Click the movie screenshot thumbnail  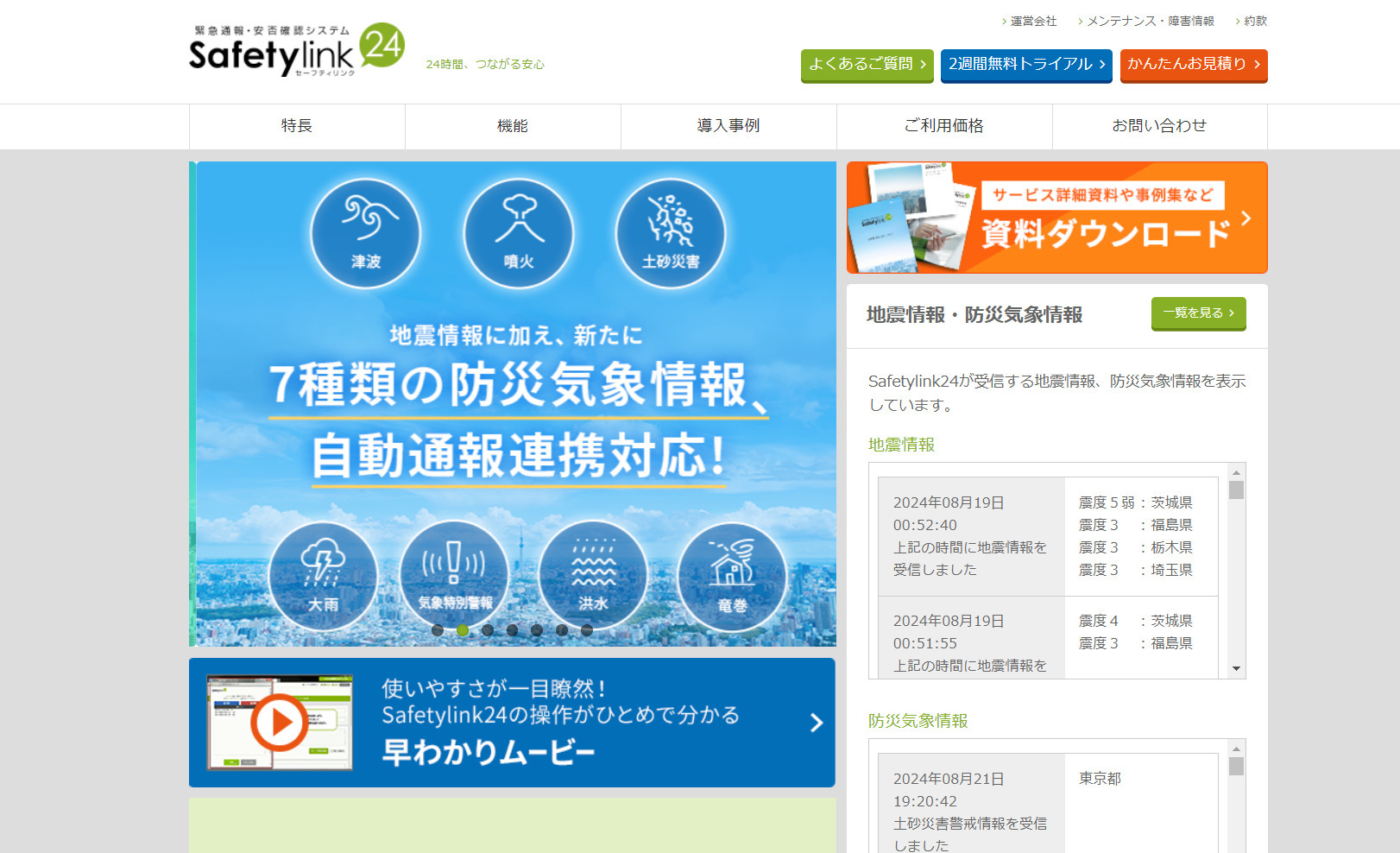point(280,723)
